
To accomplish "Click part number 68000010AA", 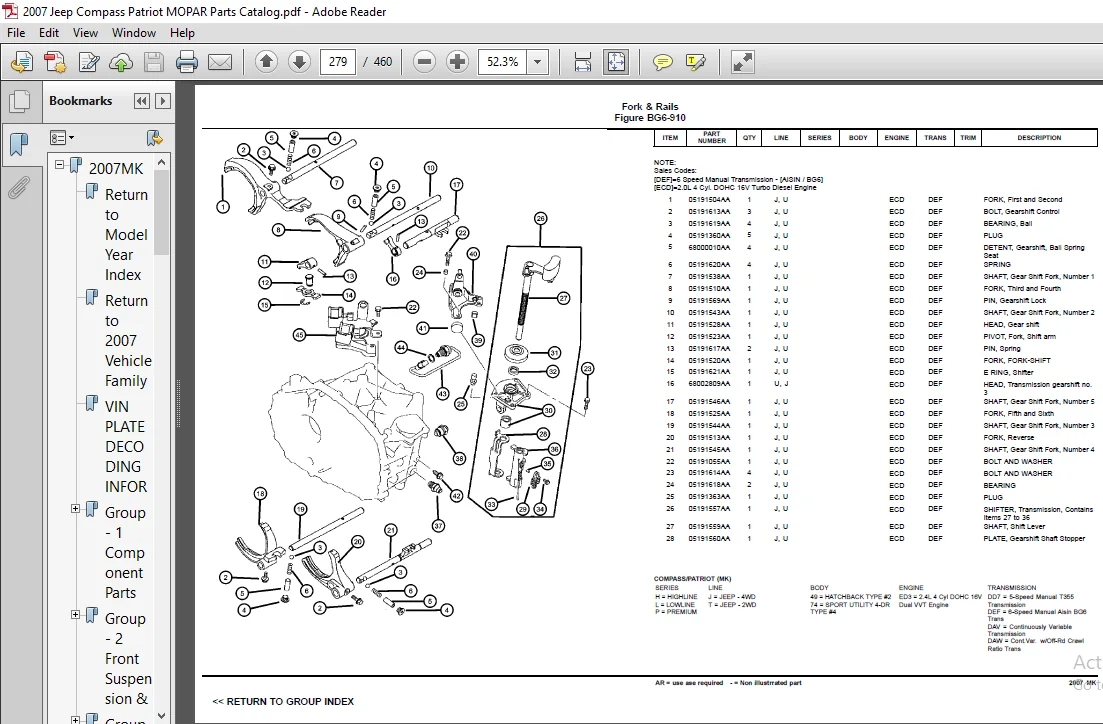I will (709, 248).
